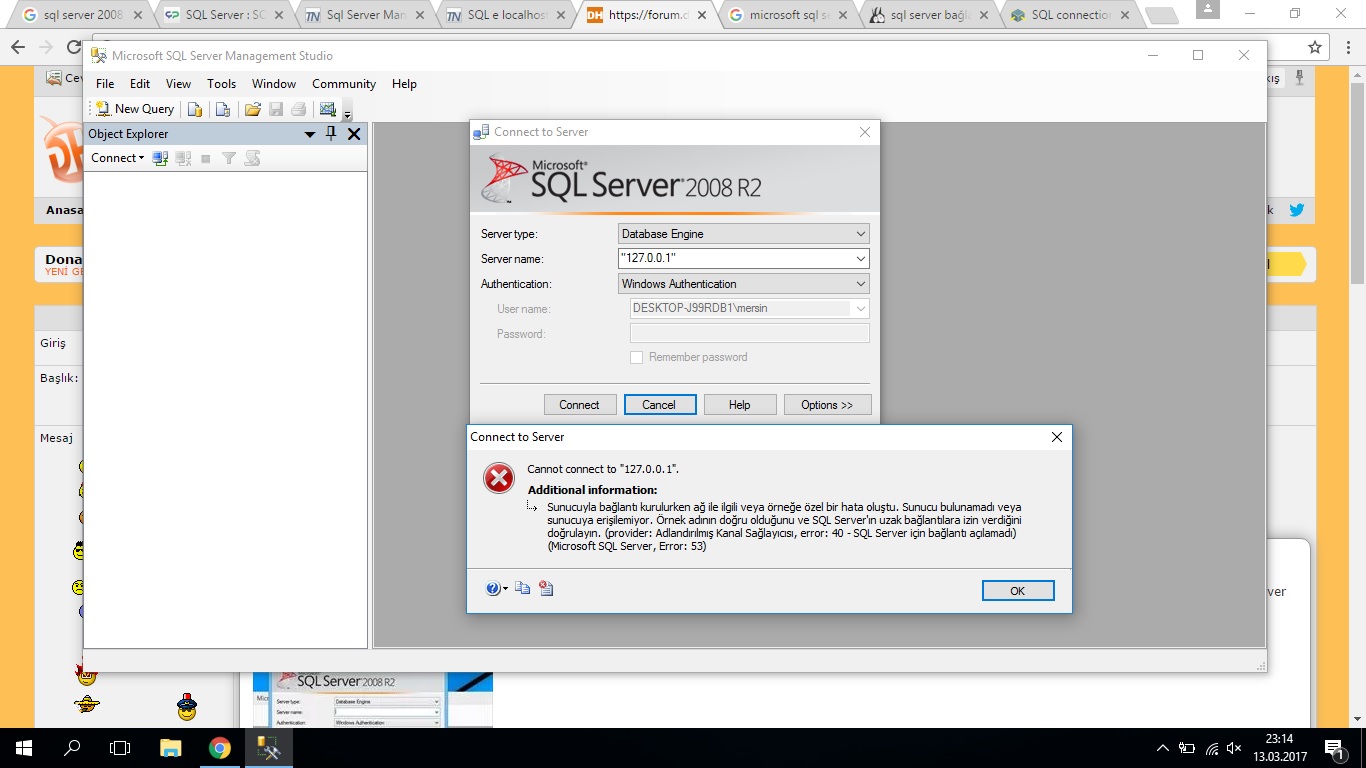Viewport: 1366px width, 768px height.
Task: Click the Analysis Services query icon in toolbar
Action: 223,109
